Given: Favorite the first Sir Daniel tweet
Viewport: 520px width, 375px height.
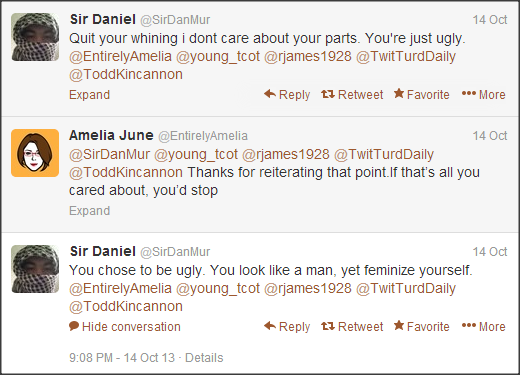Looking at the screenshot, I should [x=422, y=95].
